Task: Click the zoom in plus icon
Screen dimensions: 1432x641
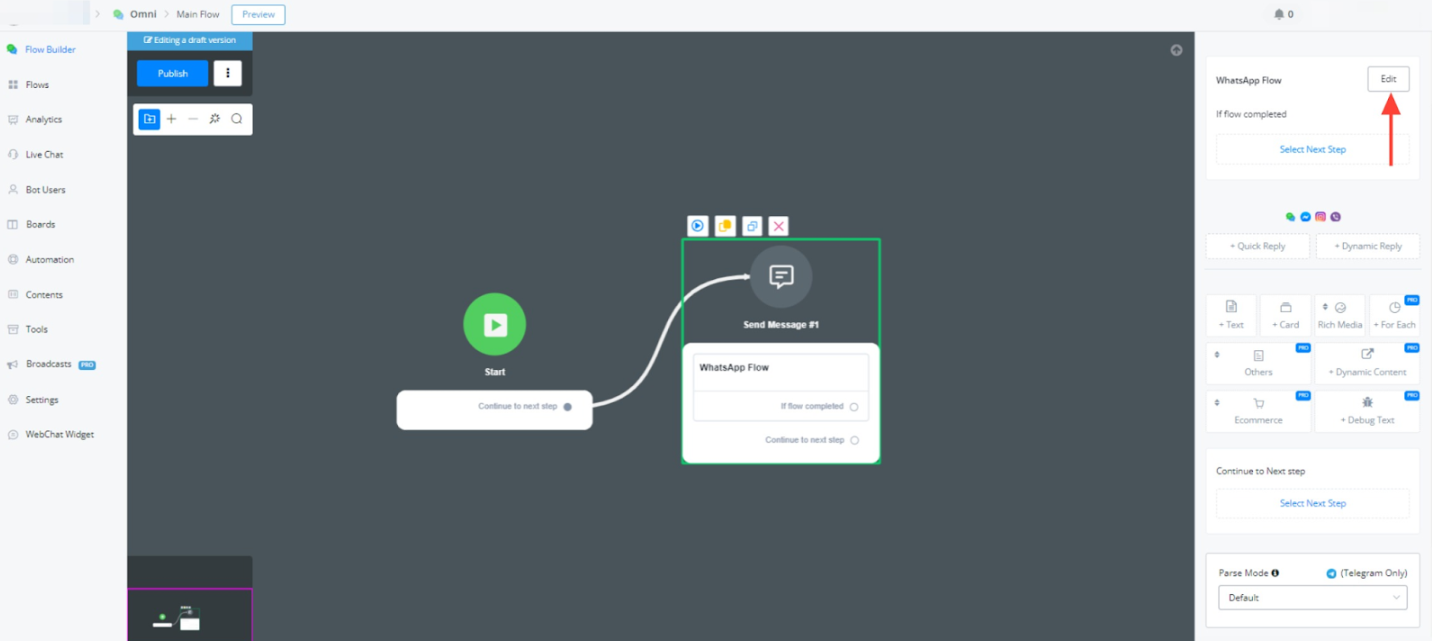Action: coord(171,119)
